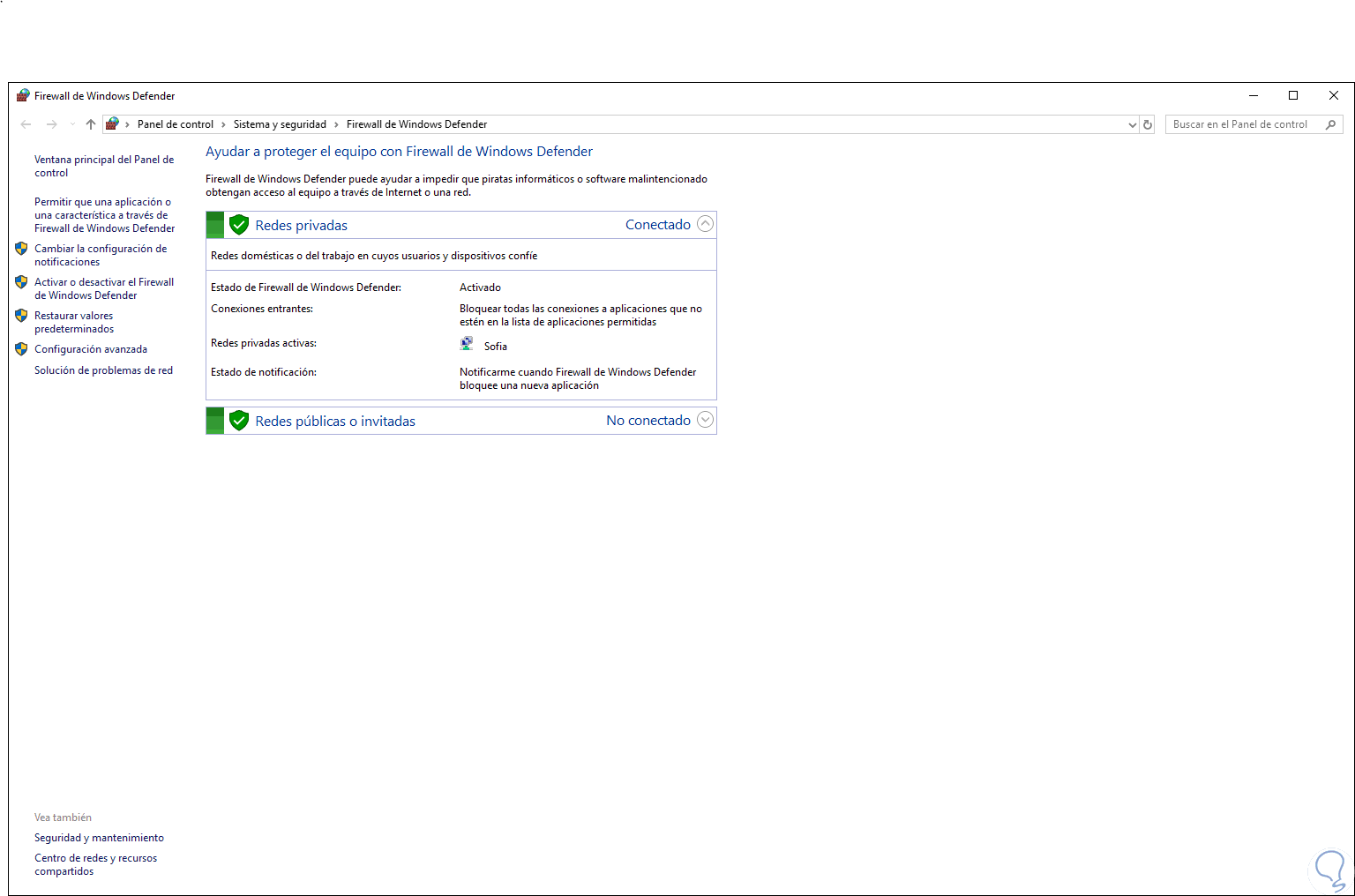Click the shield icon beside Restaurar valores
This screenshot has height=896, width=1355.
click(x=22, y=316)
